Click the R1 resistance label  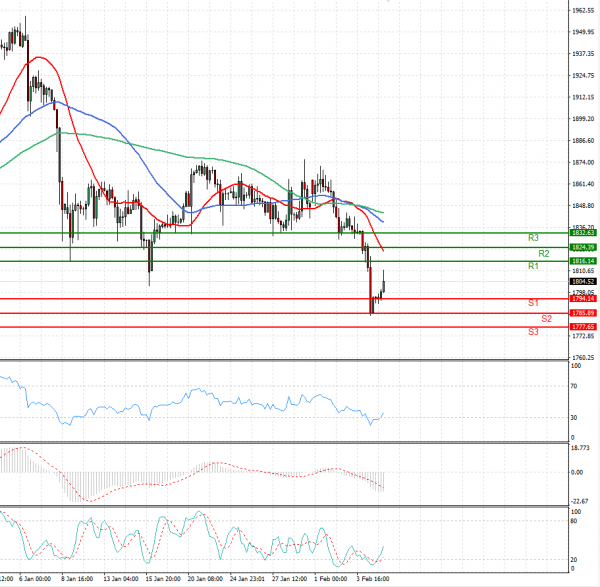[x=533, y=266]
